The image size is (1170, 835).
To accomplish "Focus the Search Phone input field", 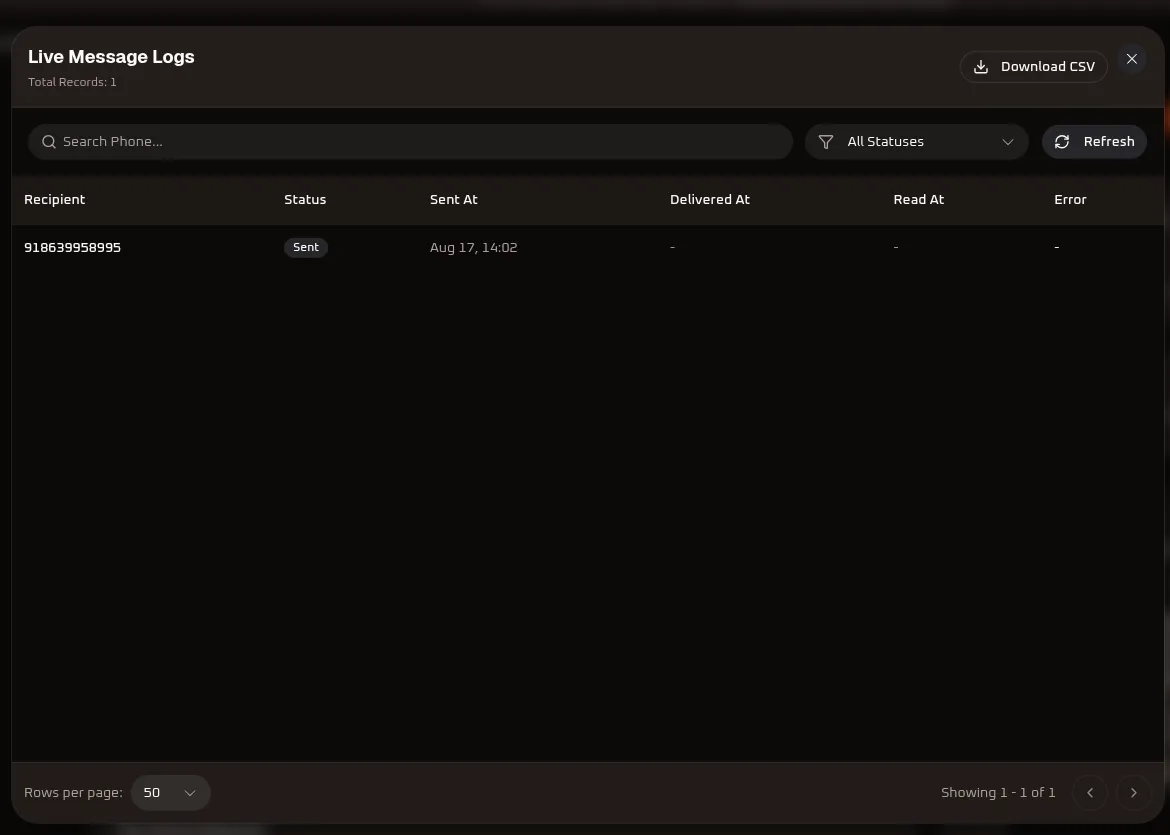I will click(x=410, y=142).
